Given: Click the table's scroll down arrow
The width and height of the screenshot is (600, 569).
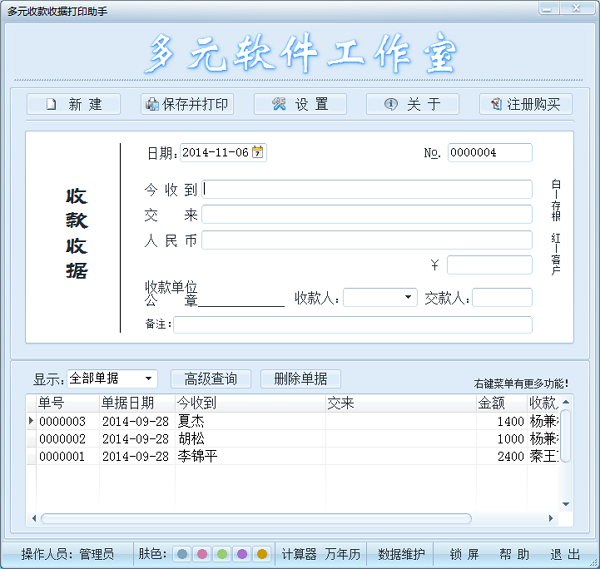Looking at the screenshot, I should click(x=566, y=504).
